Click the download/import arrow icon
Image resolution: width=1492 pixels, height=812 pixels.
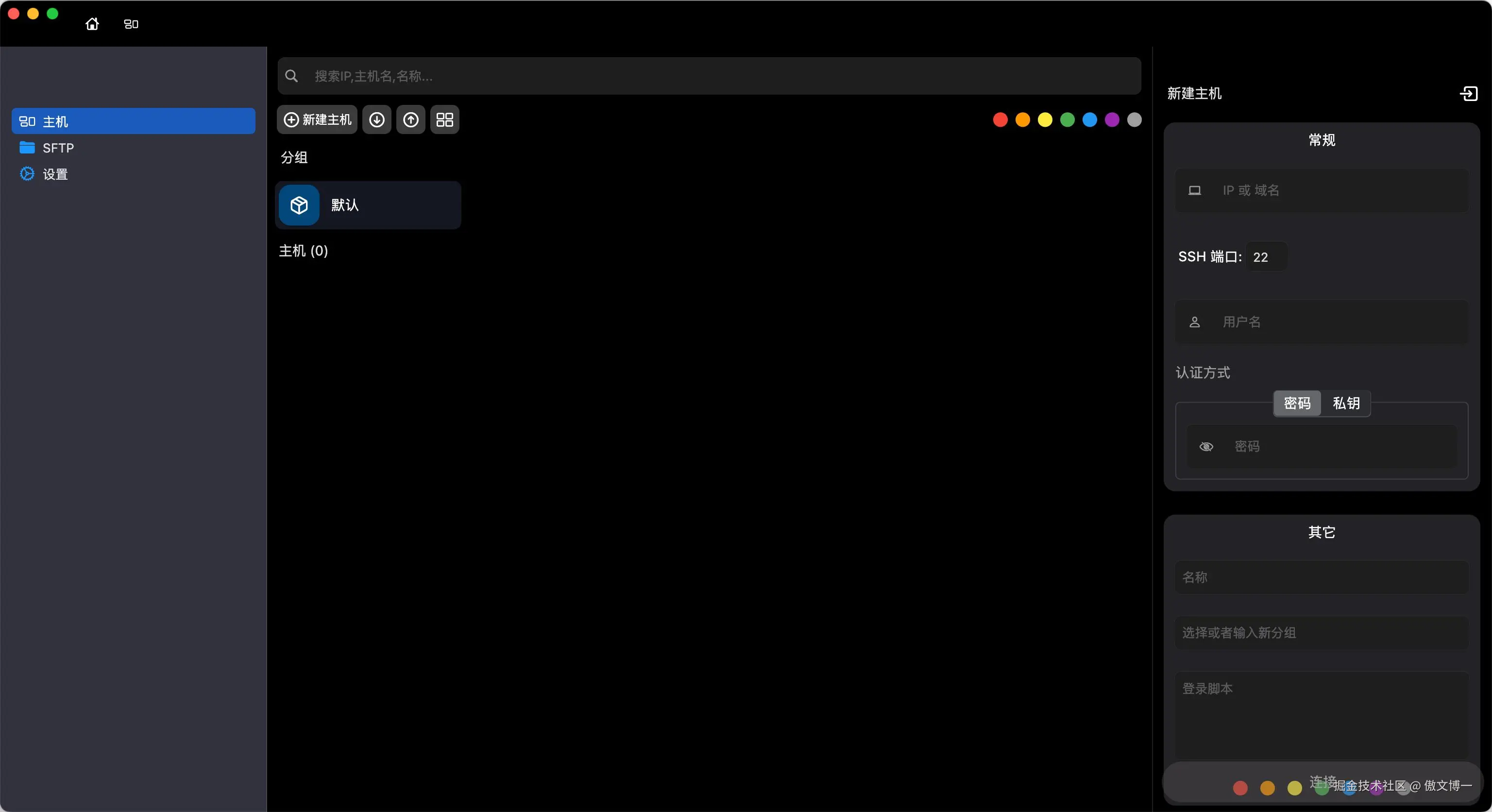point(377,120)
